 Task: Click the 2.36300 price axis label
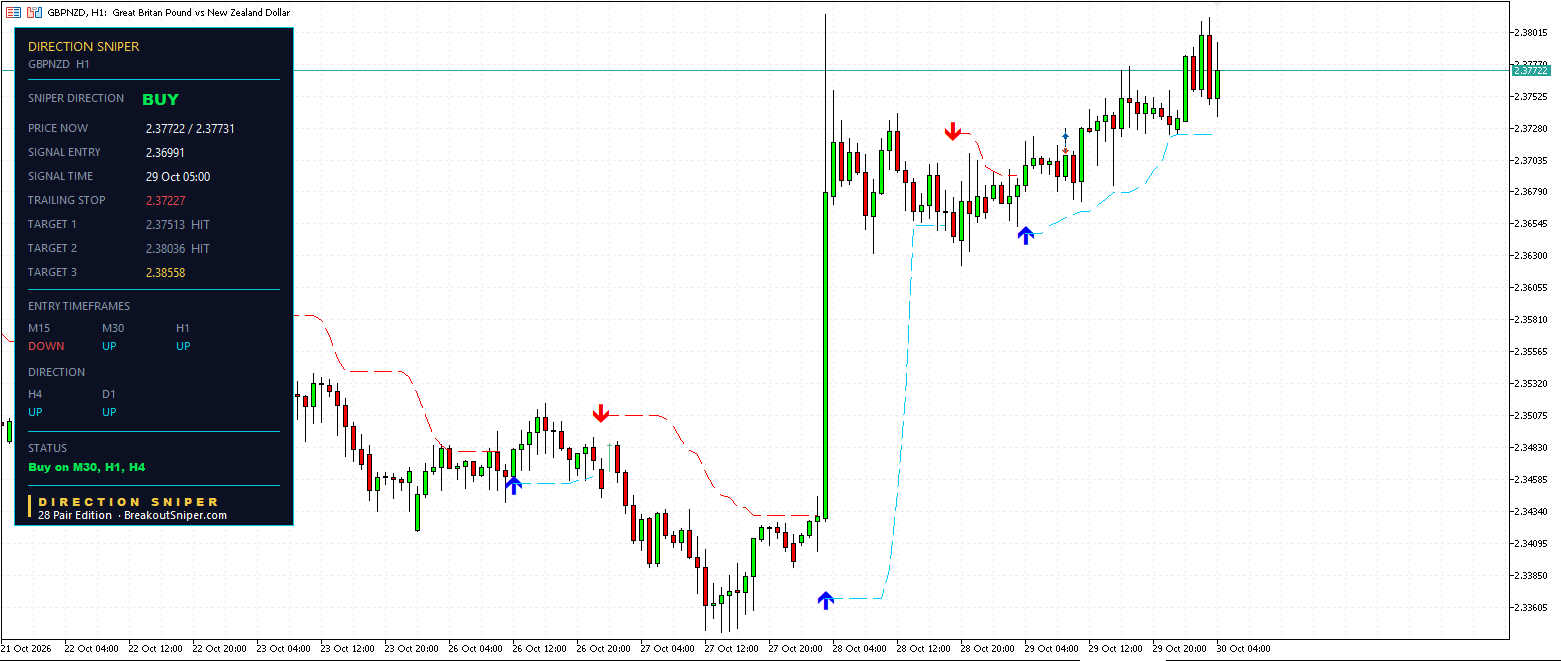(1531, 256)
